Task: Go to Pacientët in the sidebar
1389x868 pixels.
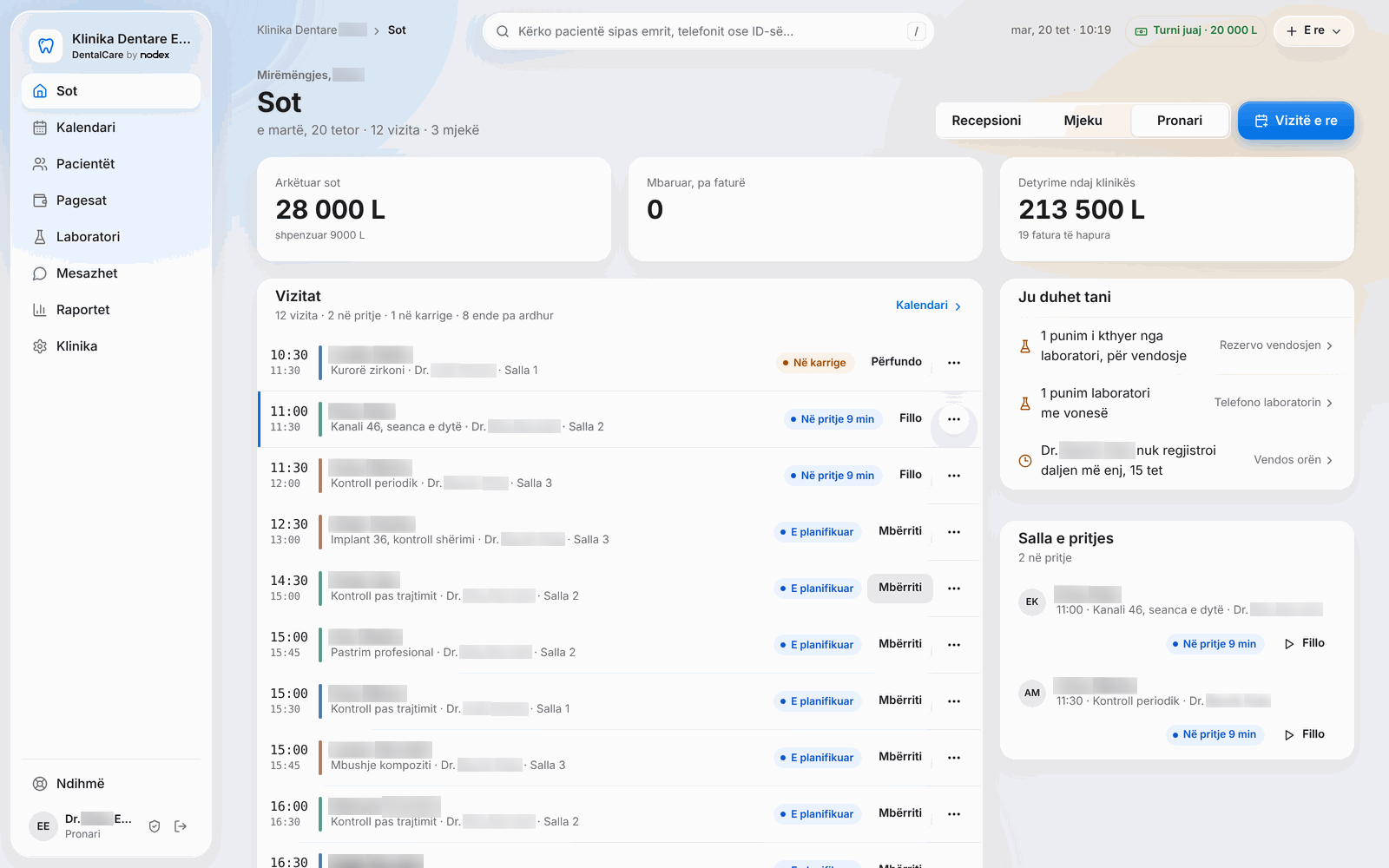Action: (x=111, y=164)
